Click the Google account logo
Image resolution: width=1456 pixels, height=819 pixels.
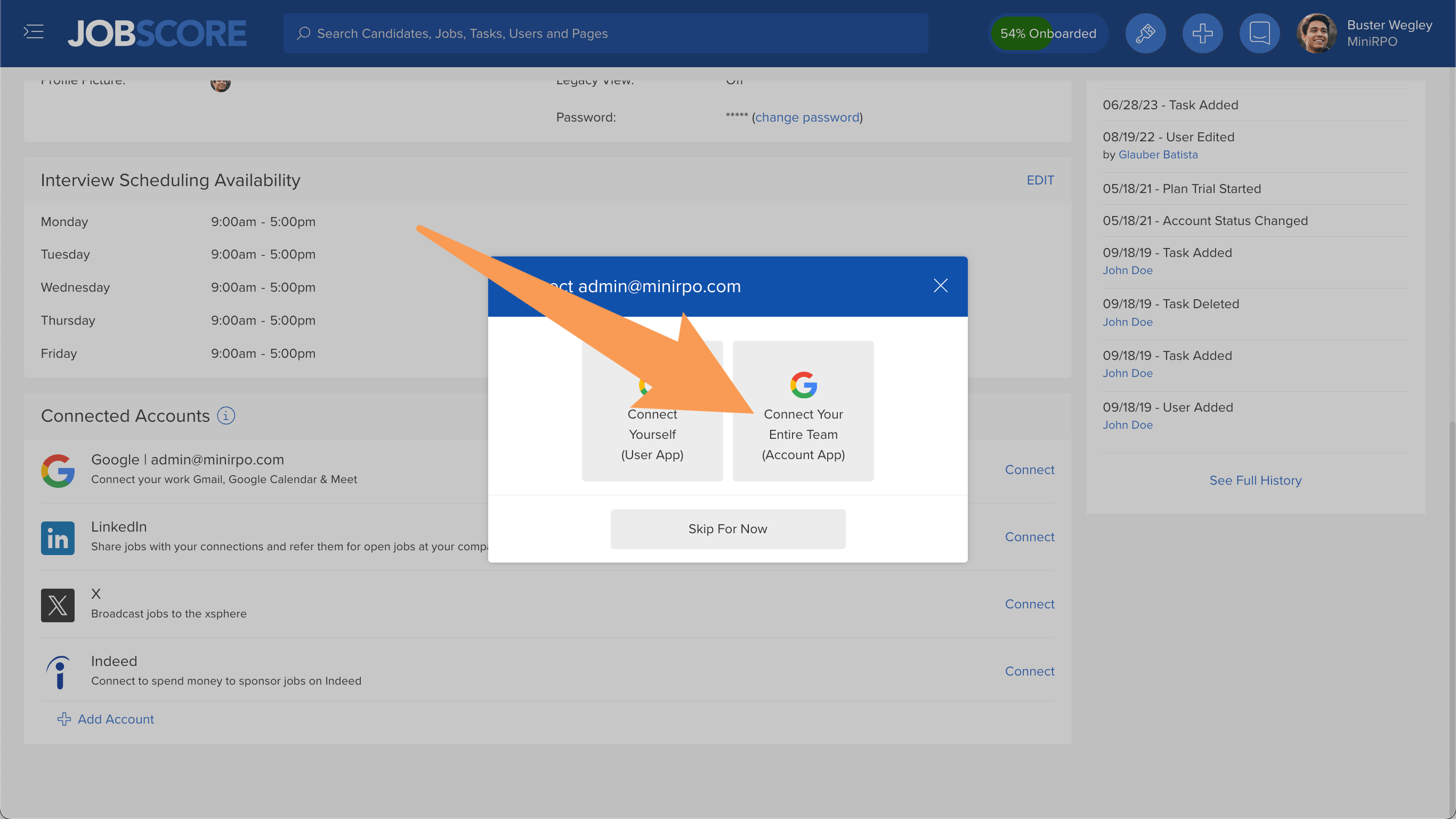(x=58, y=471)
